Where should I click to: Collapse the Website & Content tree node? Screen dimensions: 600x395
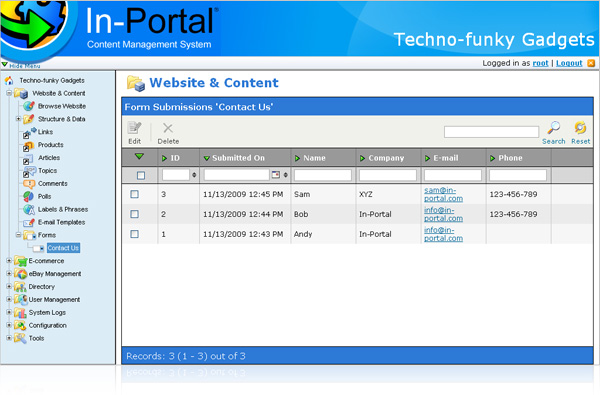(x=9, y=93)
